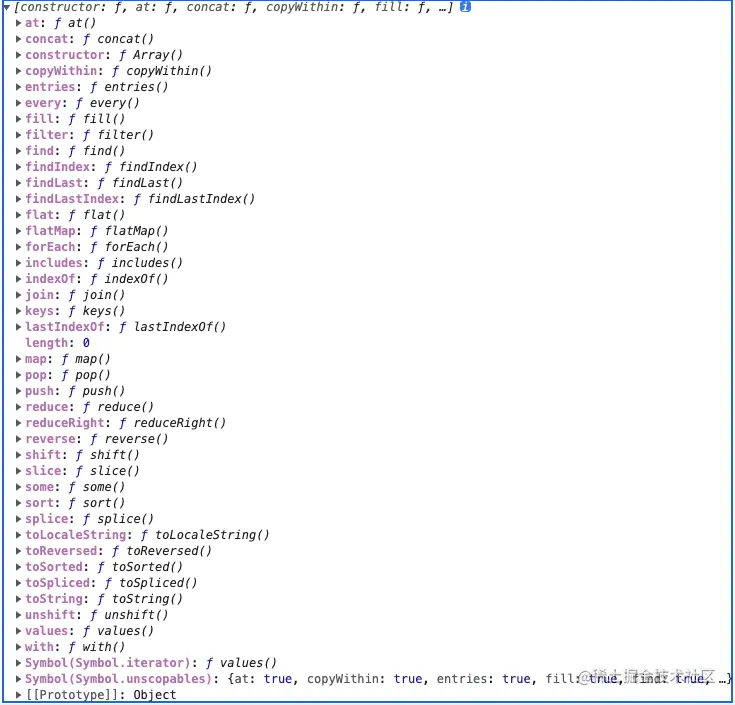Expand the splice function arrow
The height and width of the screenshot is (705, 735).
tap(18, 518)
